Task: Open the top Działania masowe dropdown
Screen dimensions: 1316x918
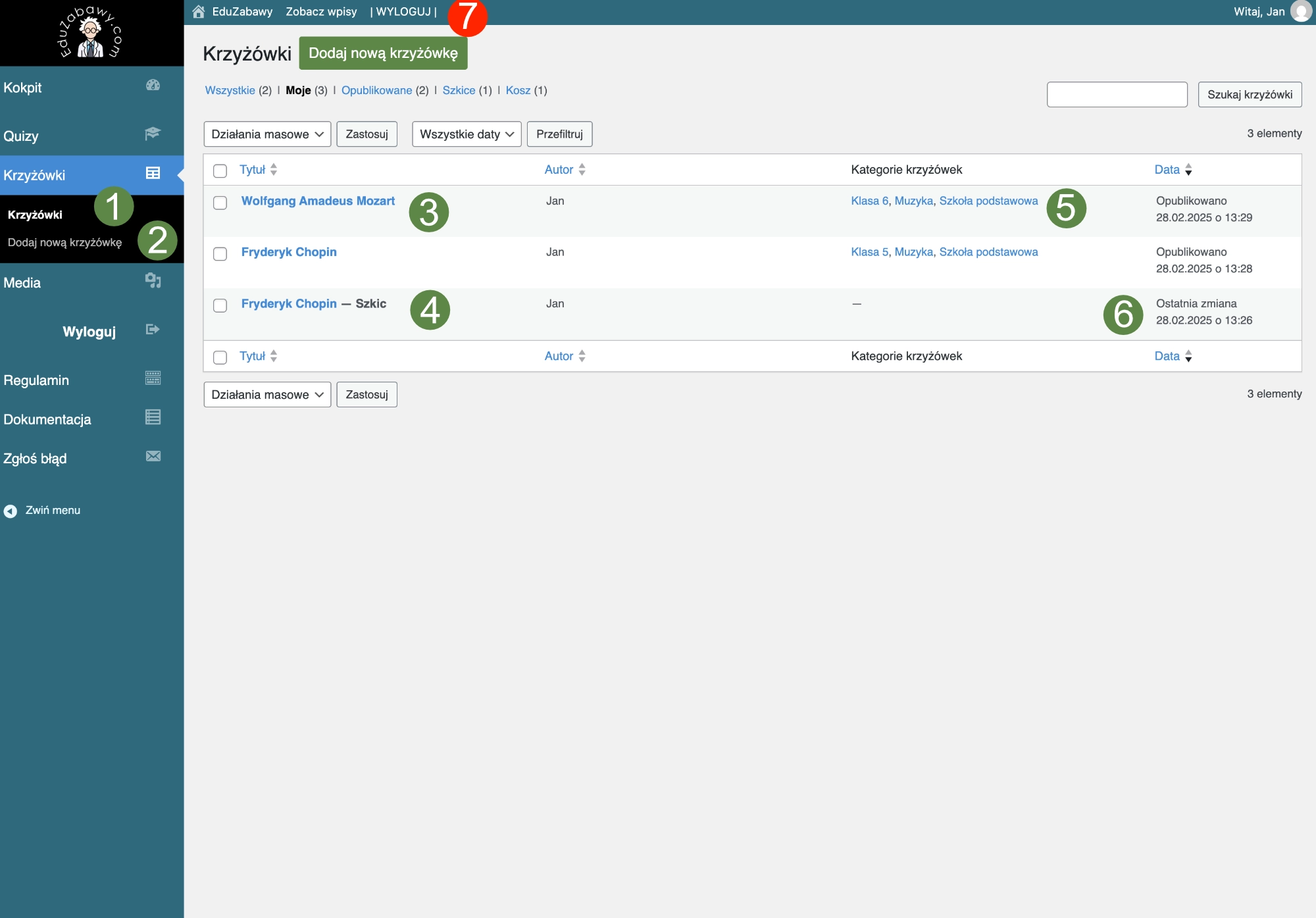Action: tap(267, 134)
